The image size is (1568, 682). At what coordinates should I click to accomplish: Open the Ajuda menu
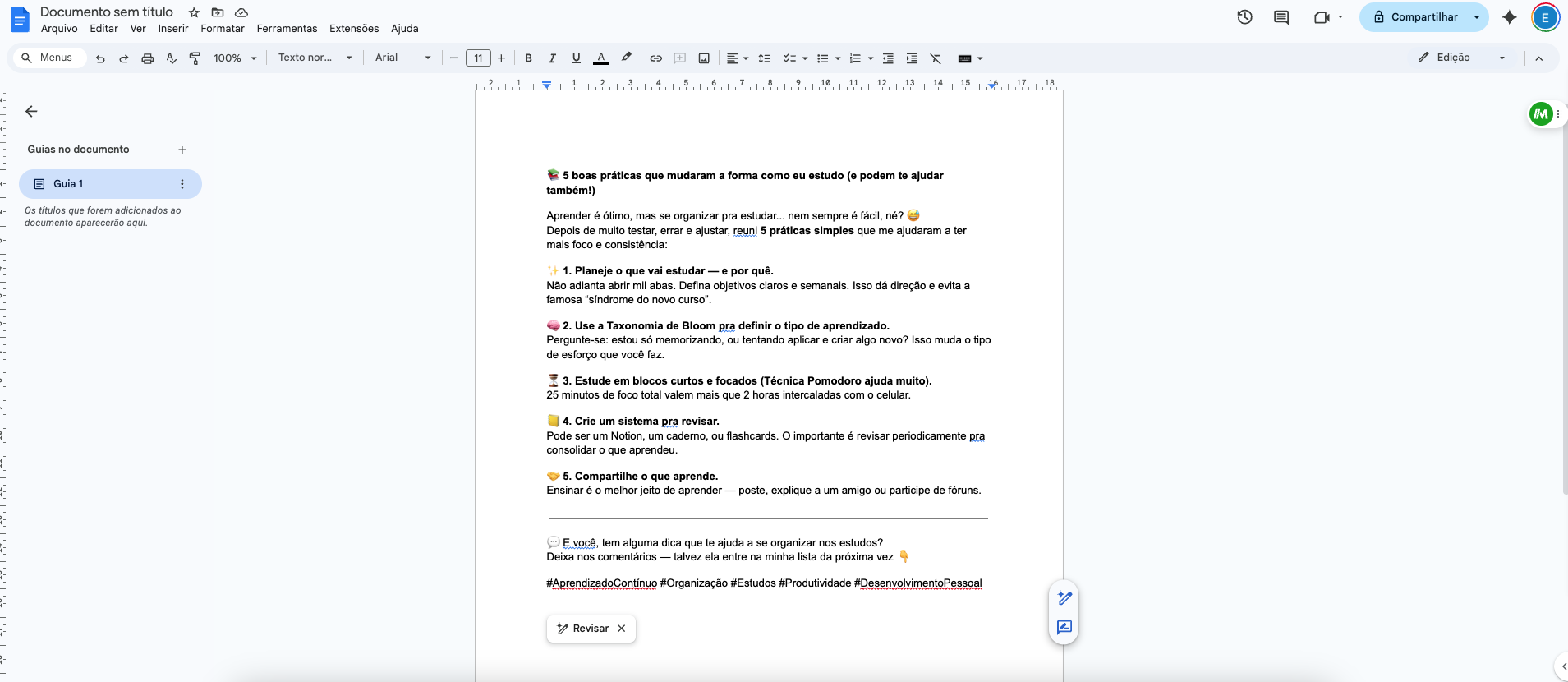click(405, 29)
